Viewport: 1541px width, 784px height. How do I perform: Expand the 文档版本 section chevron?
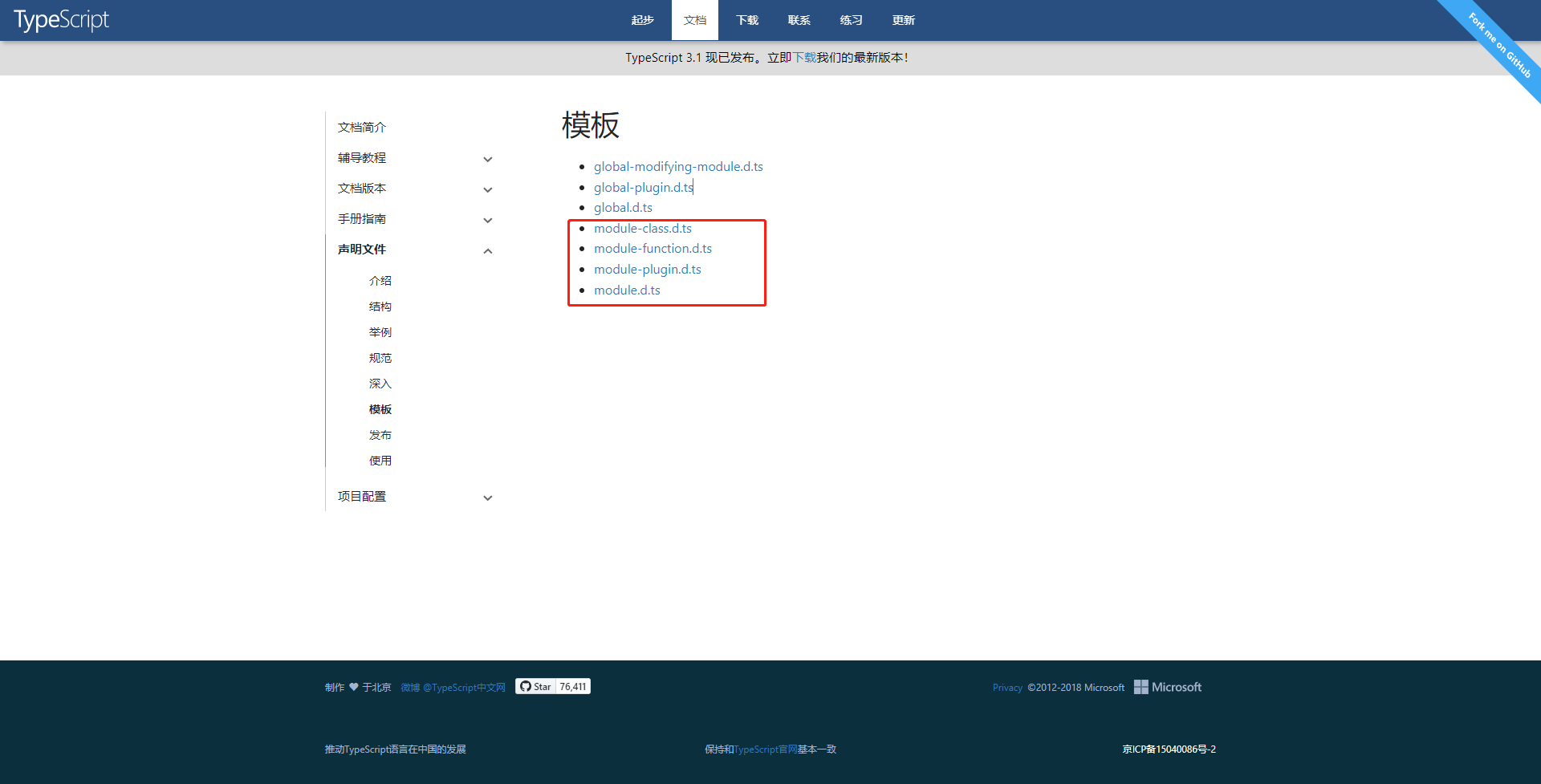(487, 189)
